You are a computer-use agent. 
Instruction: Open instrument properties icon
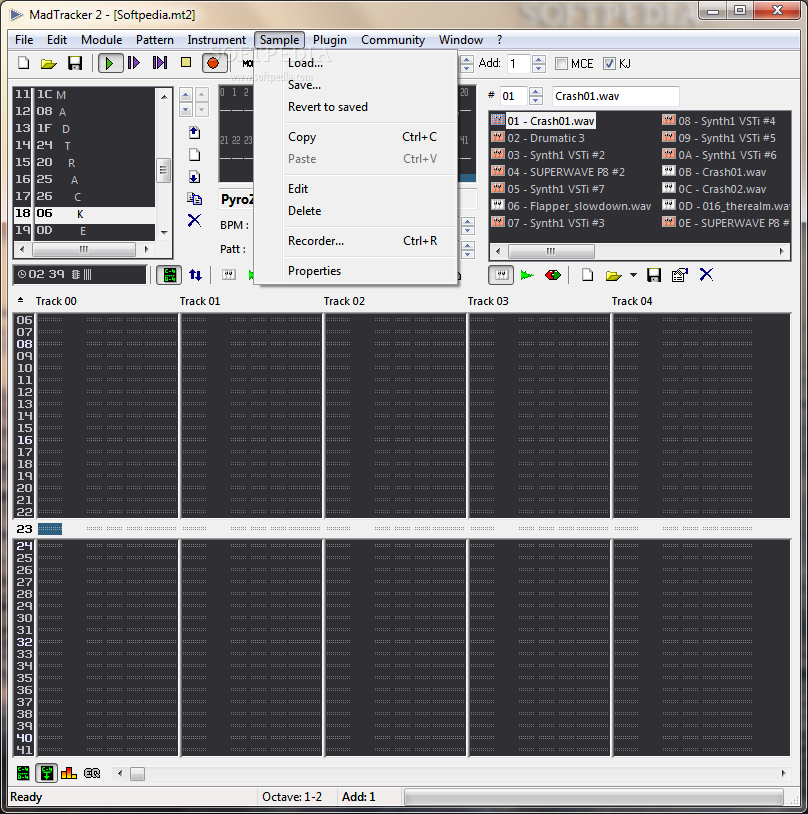[x=680, y=275]
